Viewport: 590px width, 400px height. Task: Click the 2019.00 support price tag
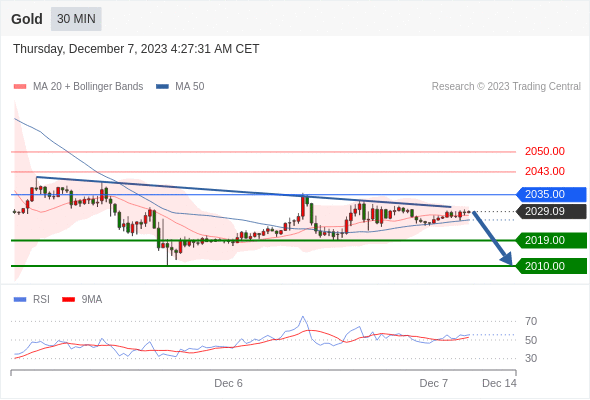click(x=551, y=240)
